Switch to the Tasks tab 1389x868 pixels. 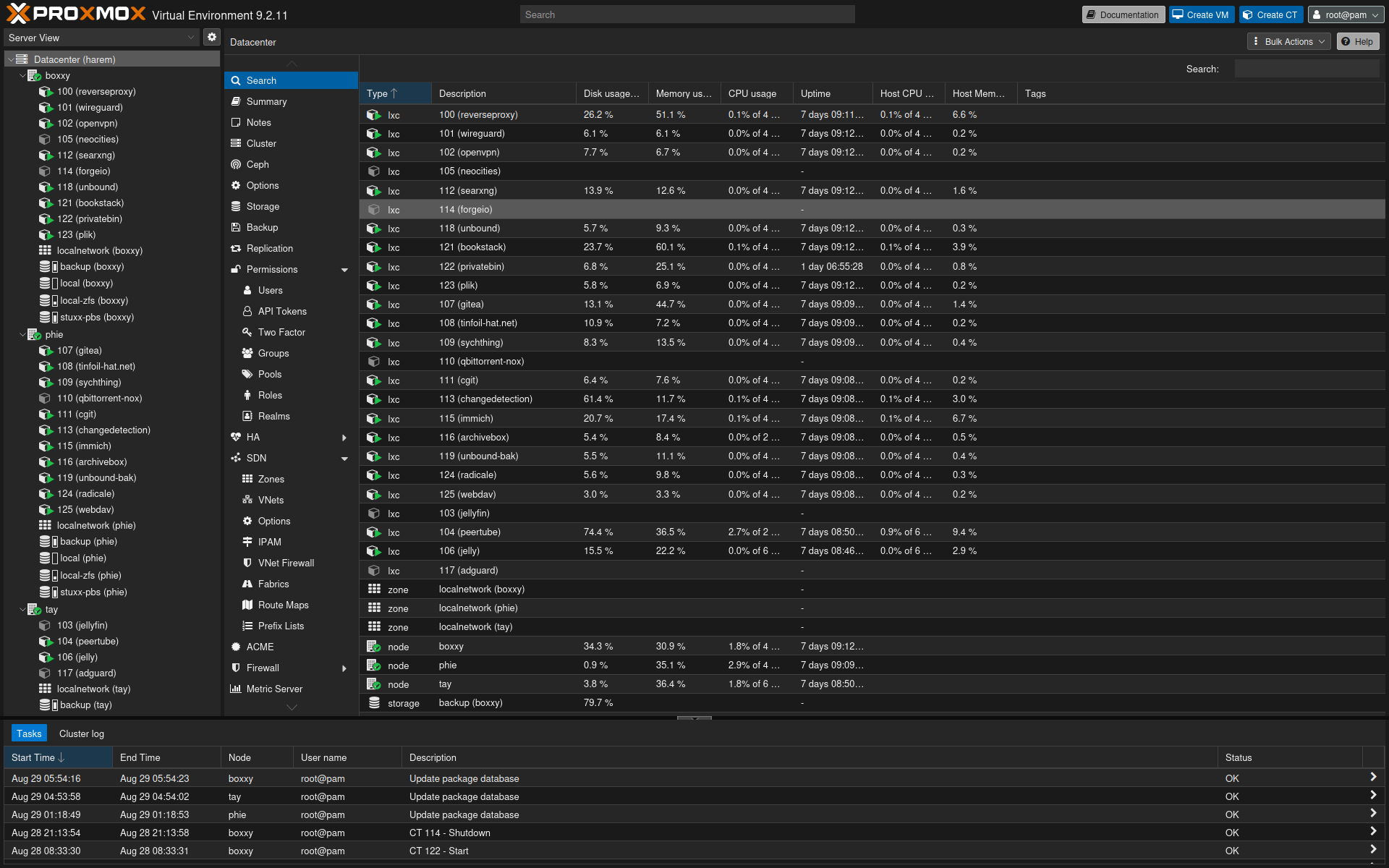coord(29,733)
